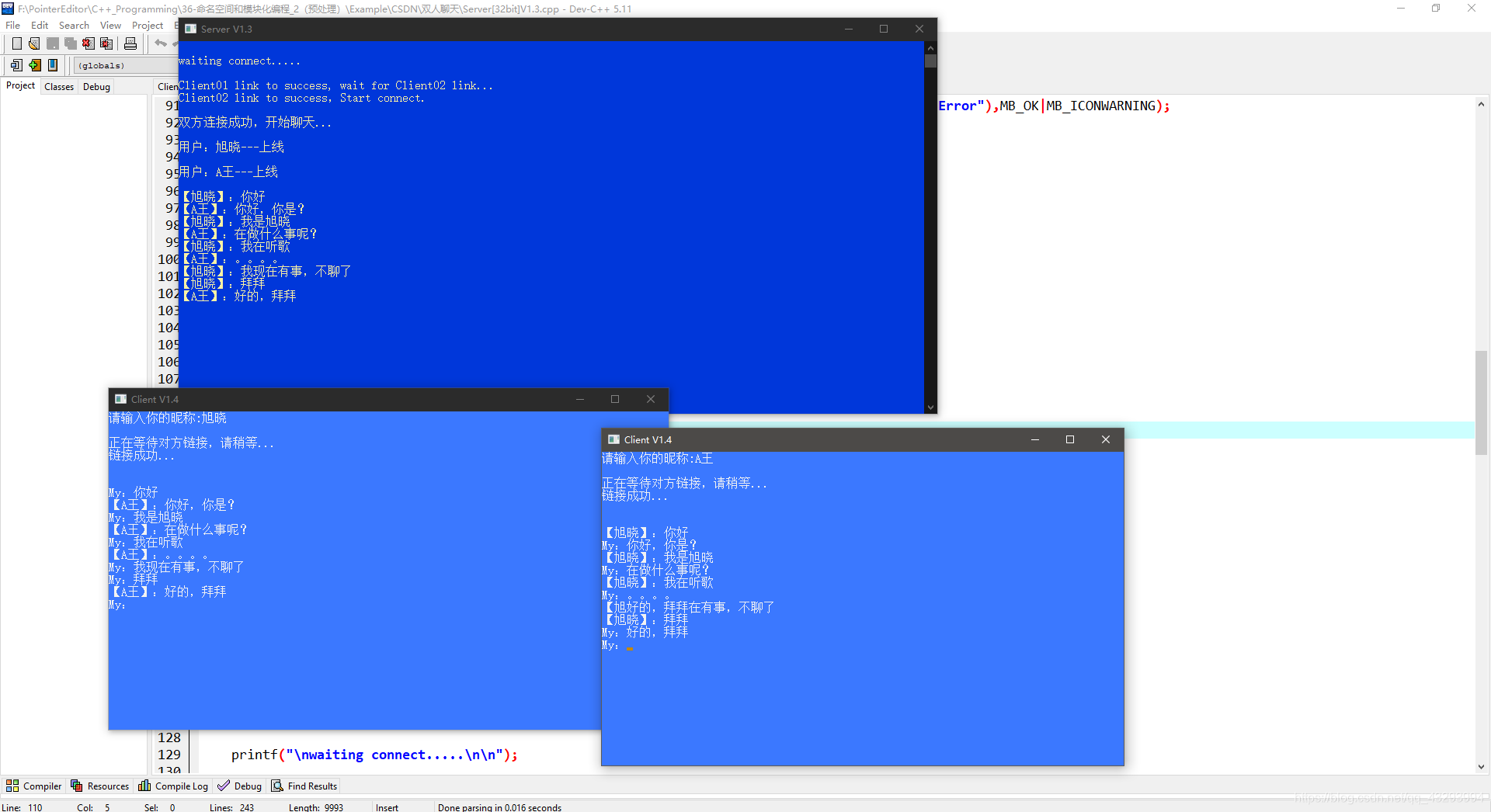1491x812 pixels.
Task: Restore down the Dev-C++ main window
Action: pos(1436,9)
